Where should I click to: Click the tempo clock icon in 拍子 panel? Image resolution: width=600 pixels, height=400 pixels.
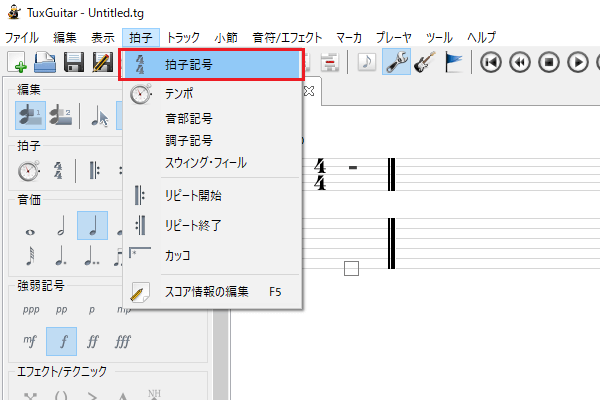pos(29,171)
